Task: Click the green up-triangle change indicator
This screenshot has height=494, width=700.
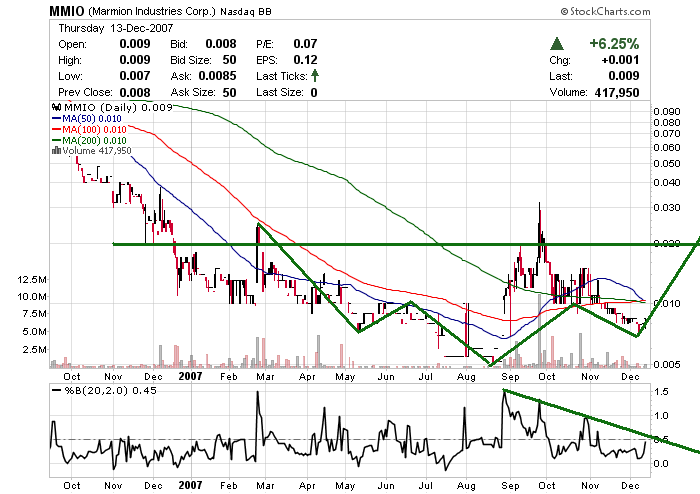Action: [557, 44]
